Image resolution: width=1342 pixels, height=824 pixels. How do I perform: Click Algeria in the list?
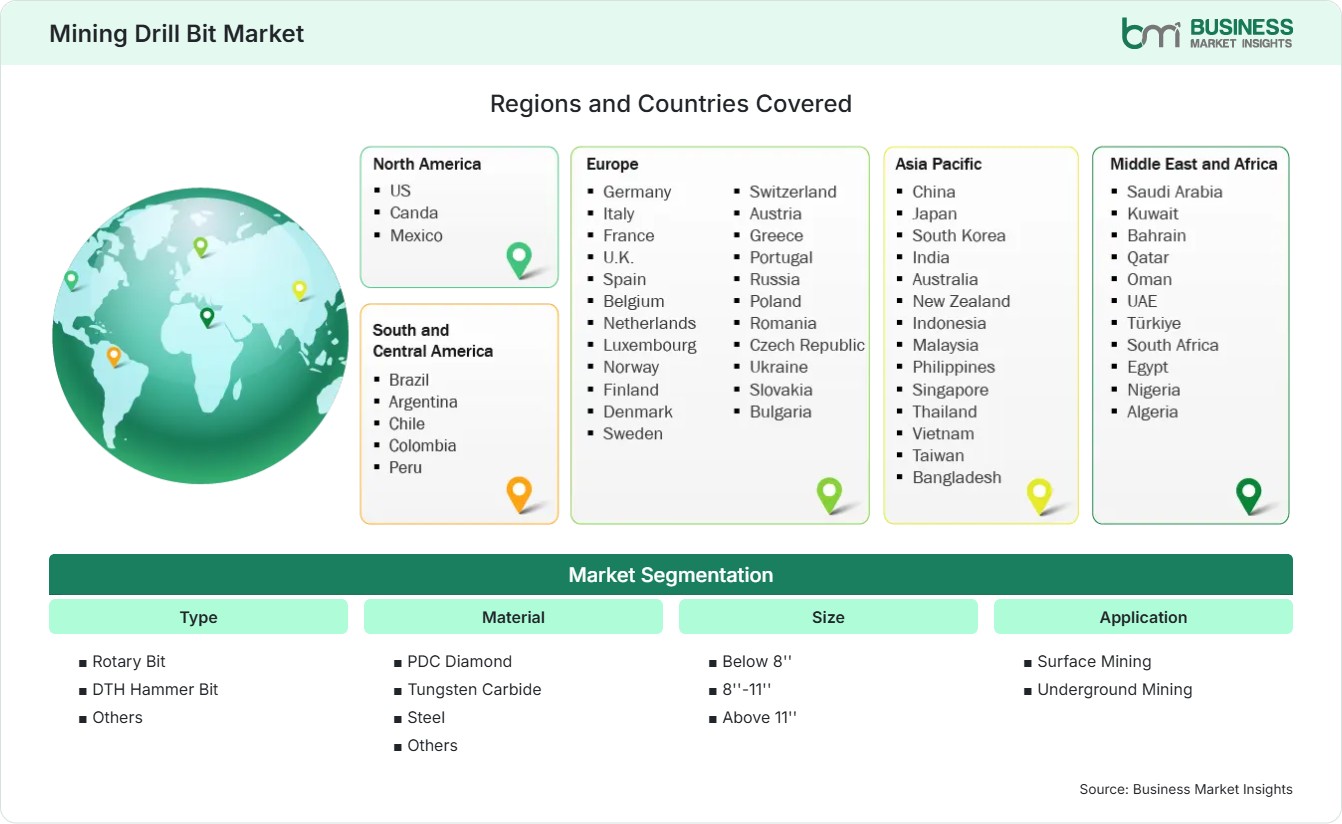click(x=1152, y=411)
